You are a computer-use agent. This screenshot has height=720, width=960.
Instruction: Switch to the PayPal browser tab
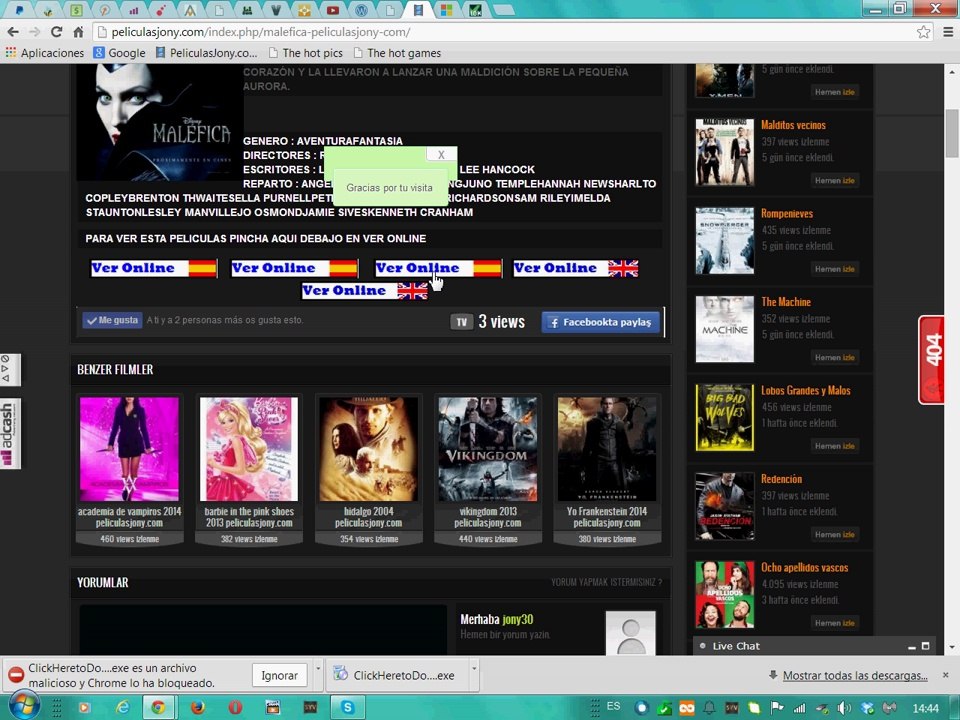20,10
